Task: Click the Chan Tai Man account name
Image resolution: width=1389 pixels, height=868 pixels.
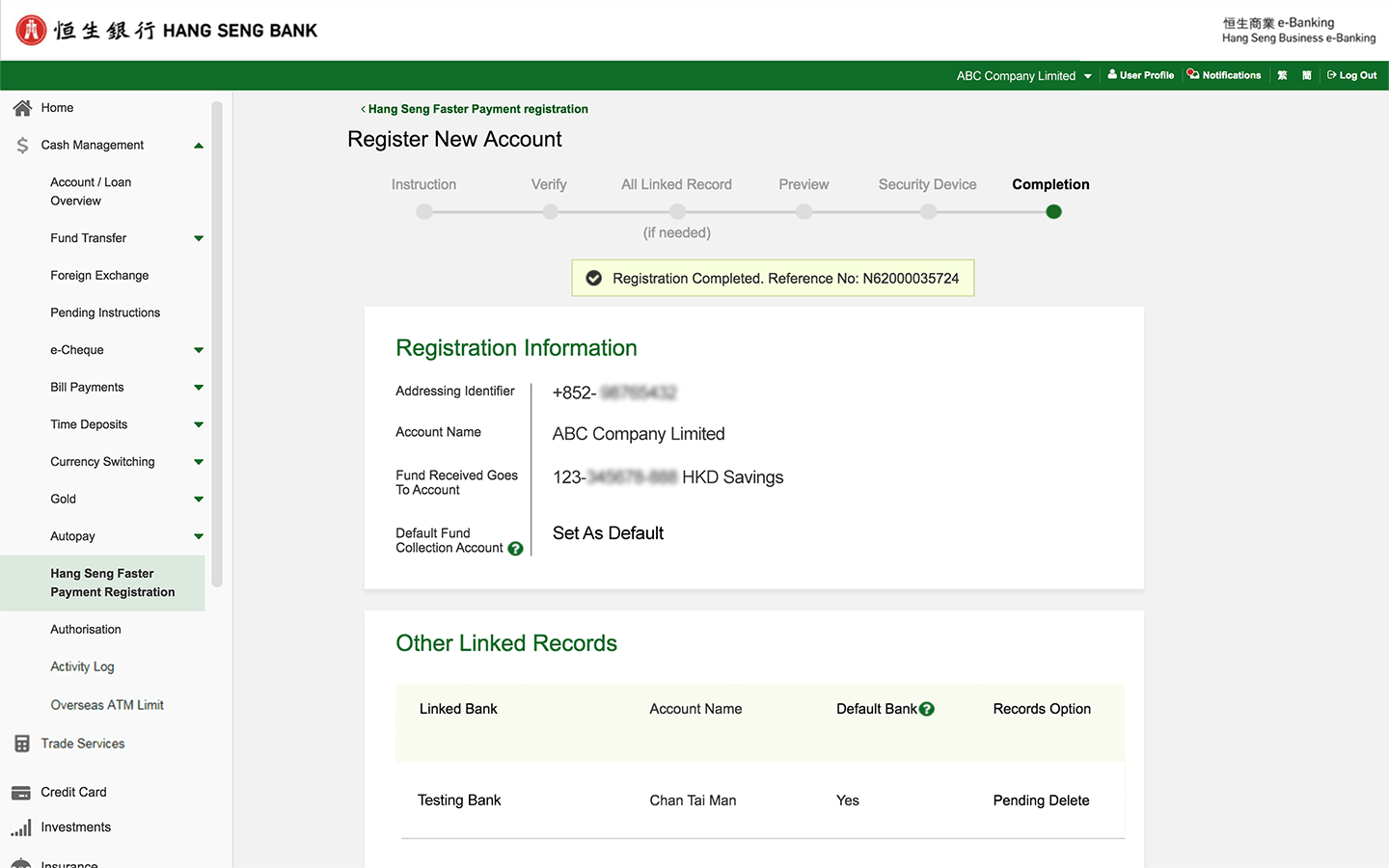Action: (x=693, y=800)
